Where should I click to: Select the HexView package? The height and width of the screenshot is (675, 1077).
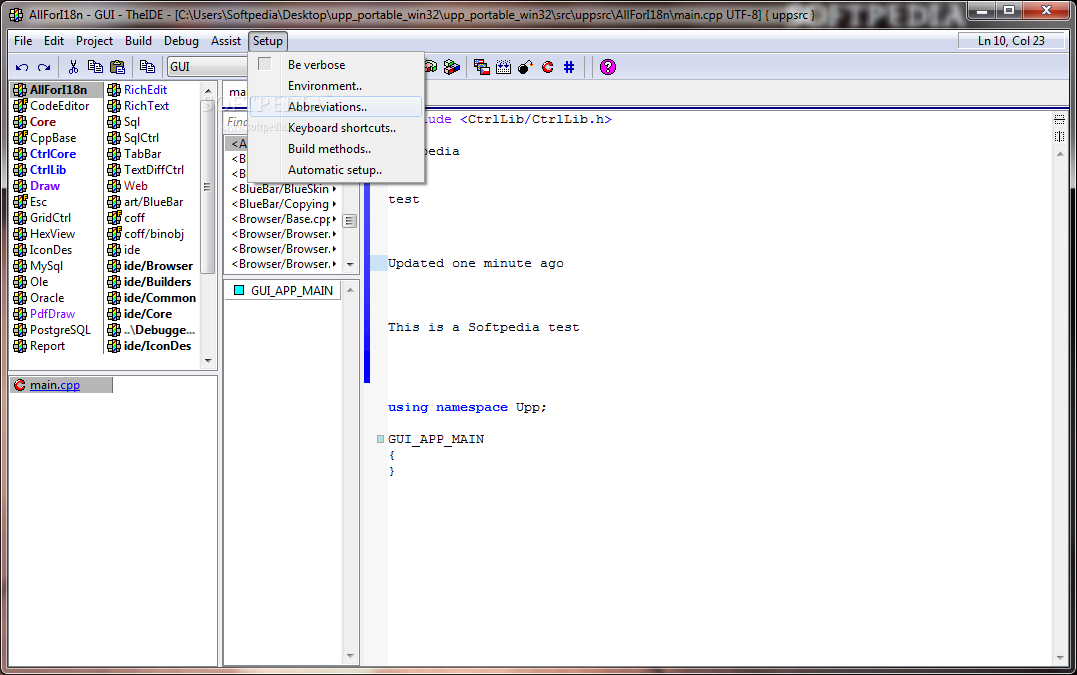[x=52, y=234]
